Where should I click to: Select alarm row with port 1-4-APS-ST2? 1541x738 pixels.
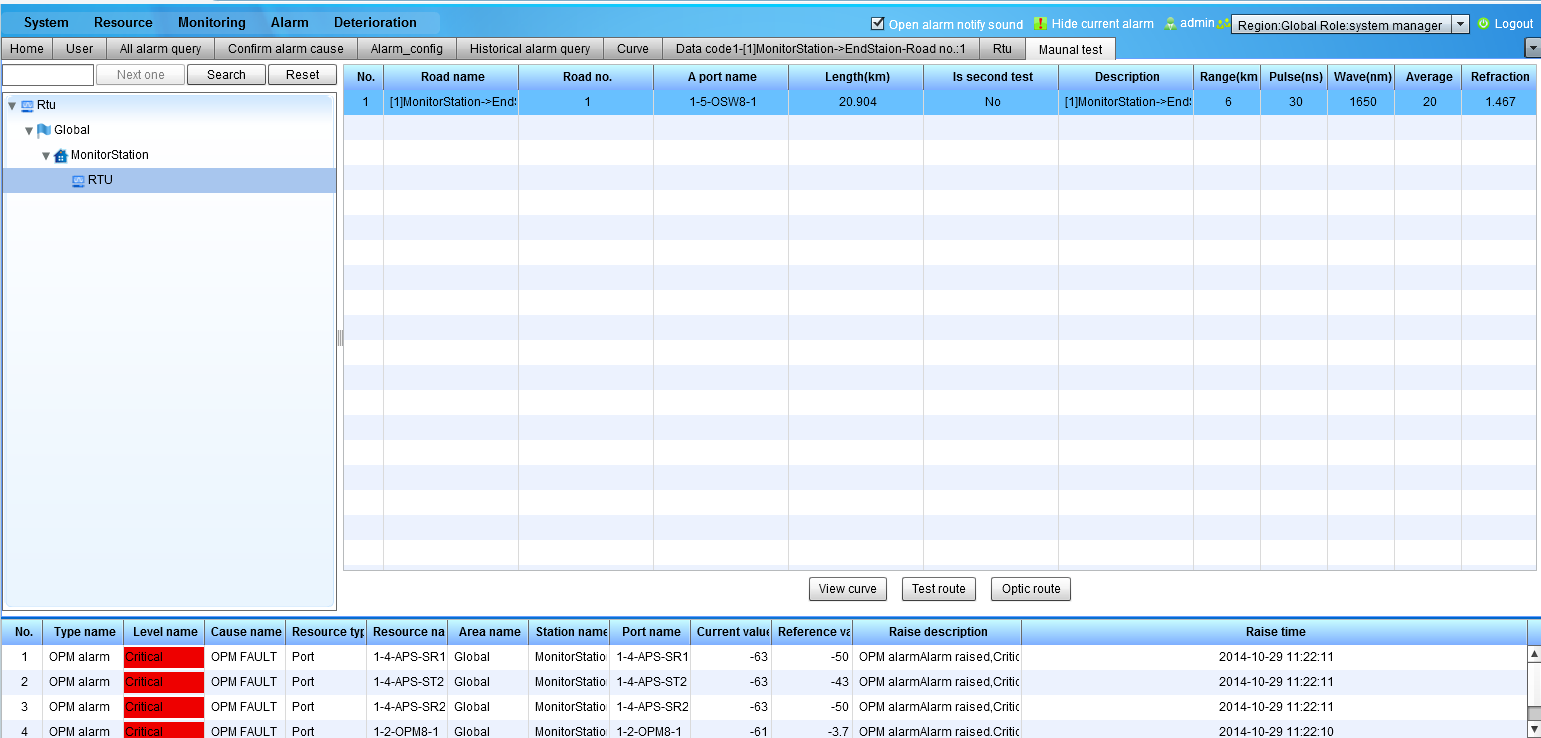(x=764, y=682)
